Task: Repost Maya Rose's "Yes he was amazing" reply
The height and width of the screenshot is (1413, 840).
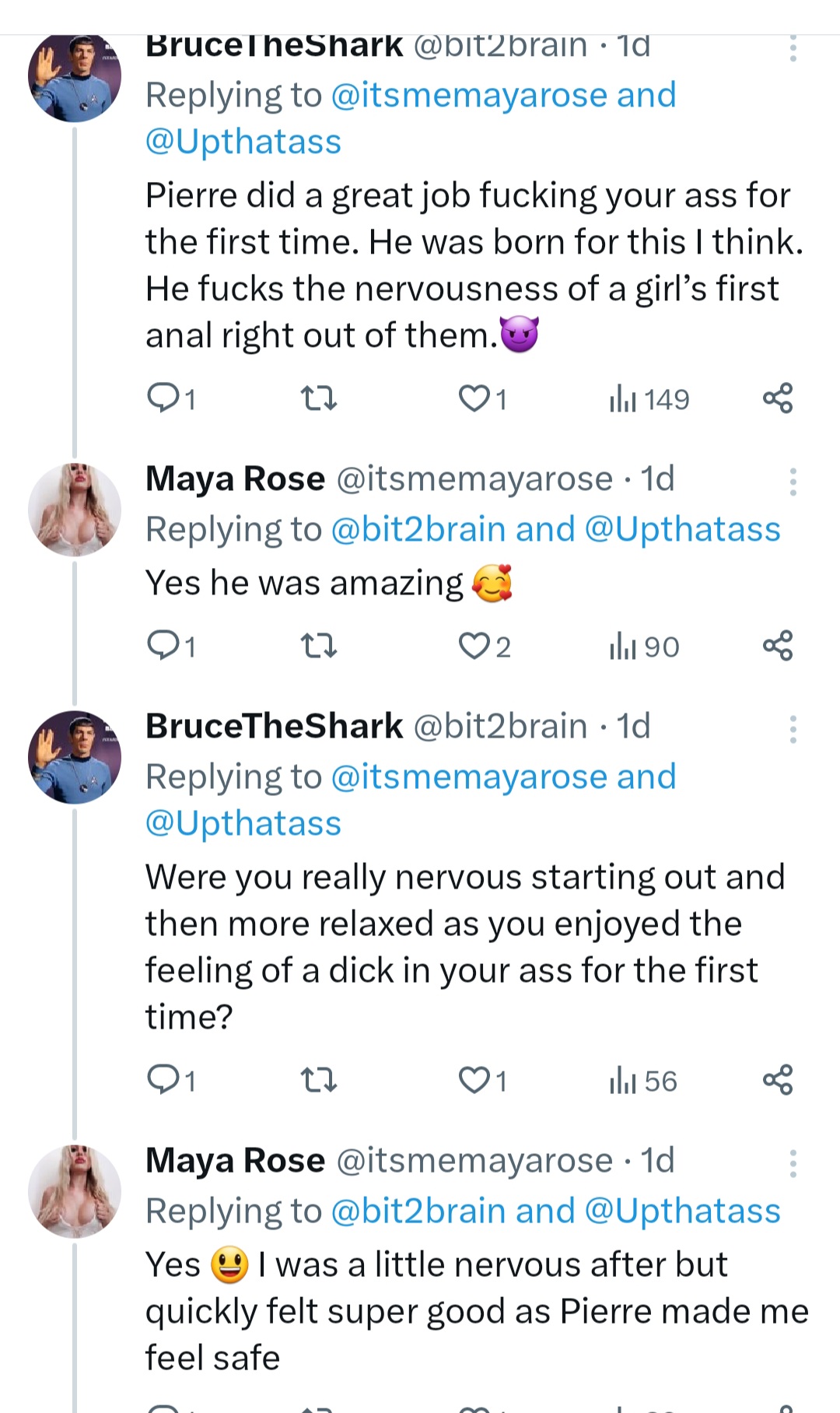Action: [318, 646]
